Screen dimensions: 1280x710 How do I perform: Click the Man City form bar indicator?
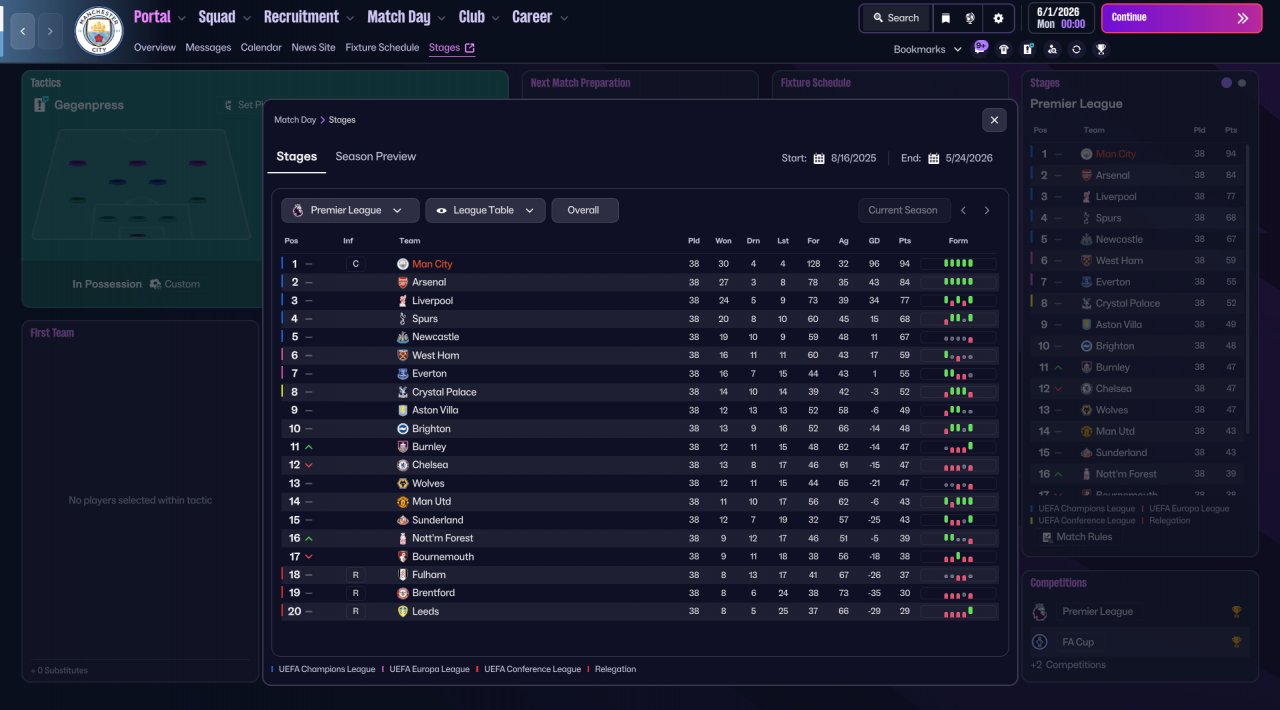point(958,264)
